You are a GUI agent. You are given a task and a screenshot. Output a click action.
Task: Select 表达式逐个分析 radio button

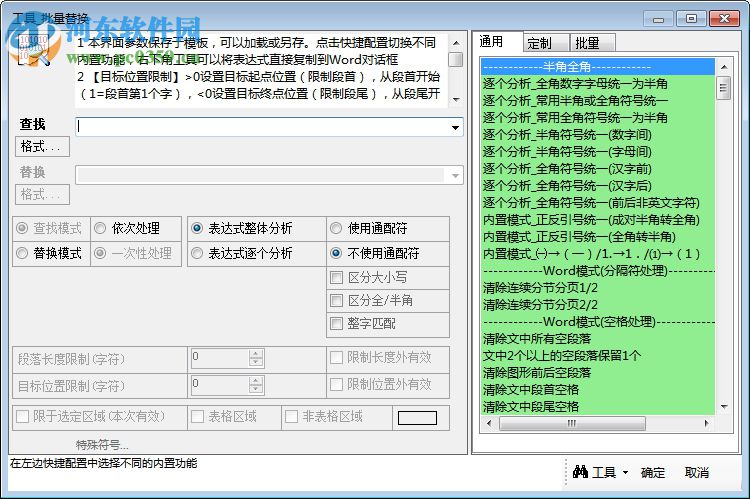[197, 253]
